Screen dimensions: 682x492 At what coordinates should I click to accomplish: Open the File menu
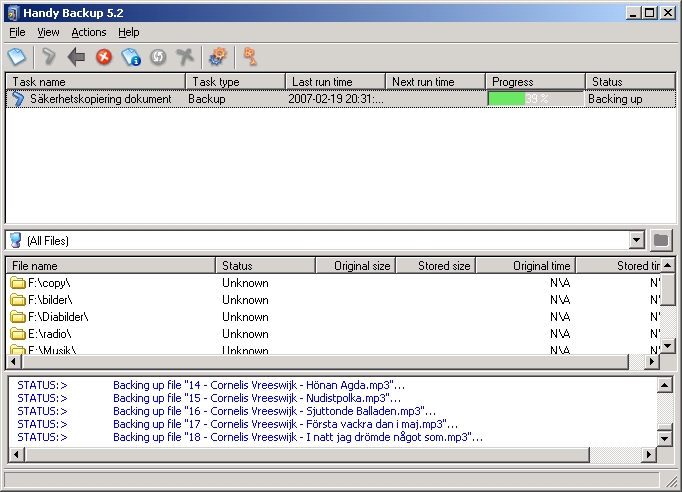pyautogui.click(x=17, y=32)
